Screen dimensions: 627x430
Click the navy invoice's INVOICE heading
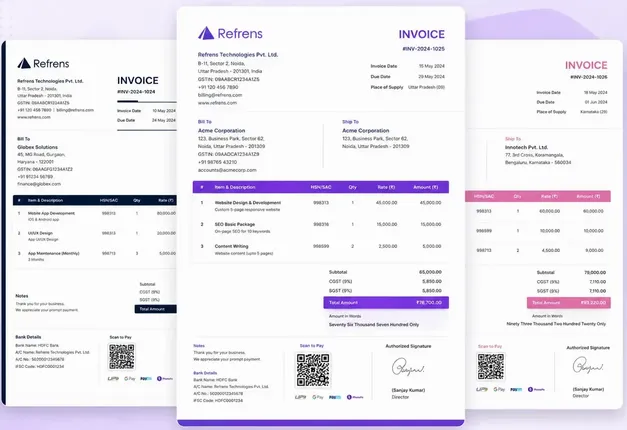pos(138,80)
